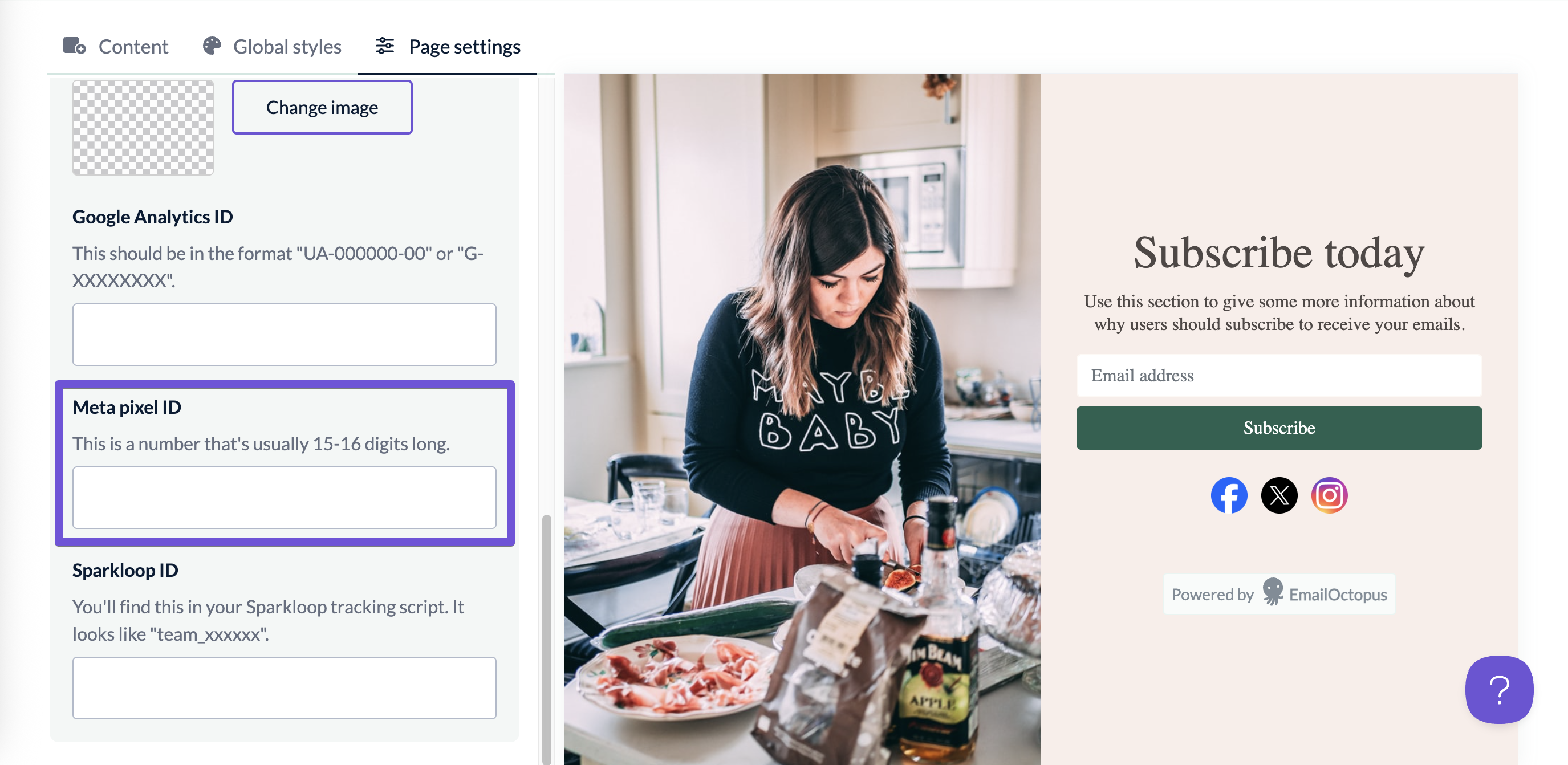Focus the Sparkloop ID input field
Screen dimensions: 1568x765
(x=285, y=688)
